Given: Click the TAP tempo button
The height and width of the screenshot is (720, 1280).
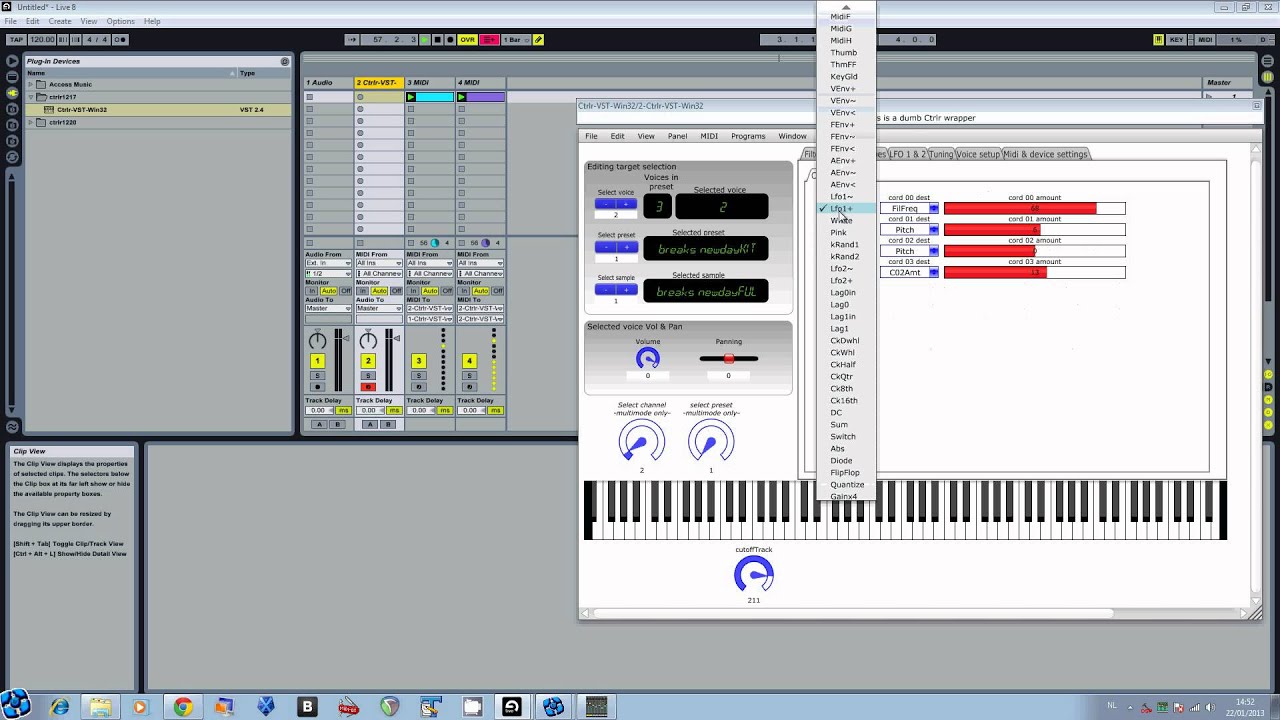Looking at the screenshot, I should click(x=16, y=40).
